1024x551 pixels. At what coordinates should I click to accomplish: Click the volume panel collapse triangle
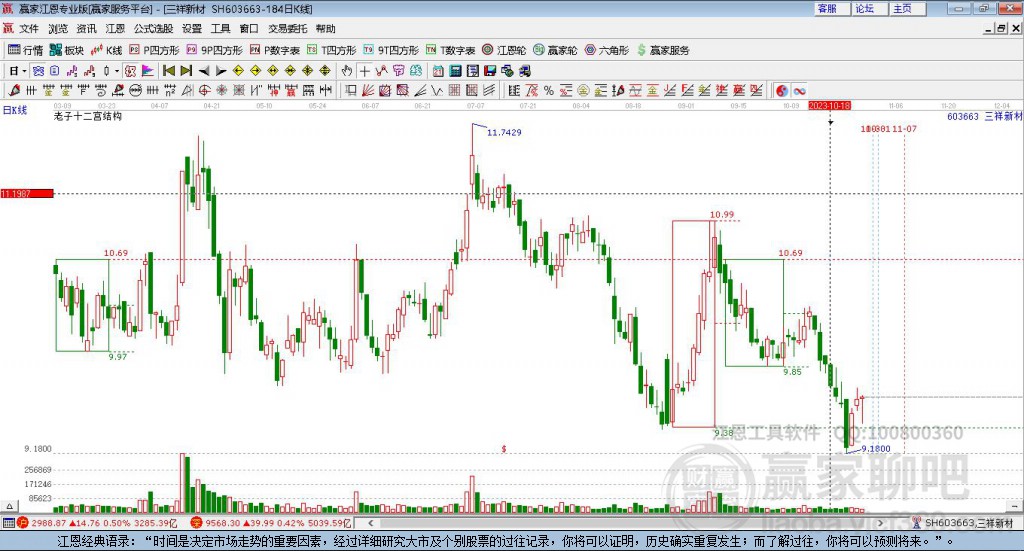tap(9, 506)
